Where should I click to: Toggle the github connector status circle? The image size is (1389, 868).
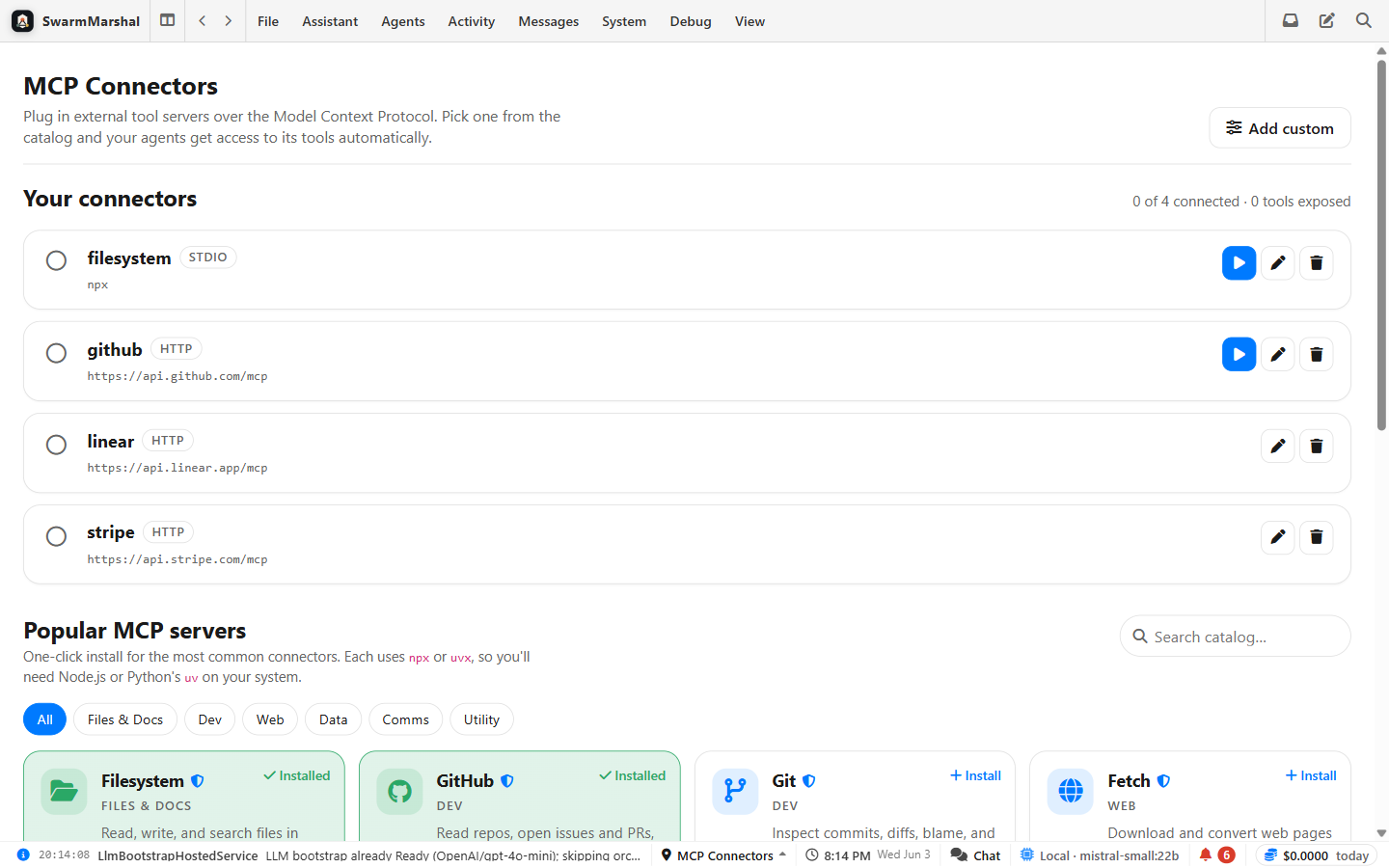point(57,353)
